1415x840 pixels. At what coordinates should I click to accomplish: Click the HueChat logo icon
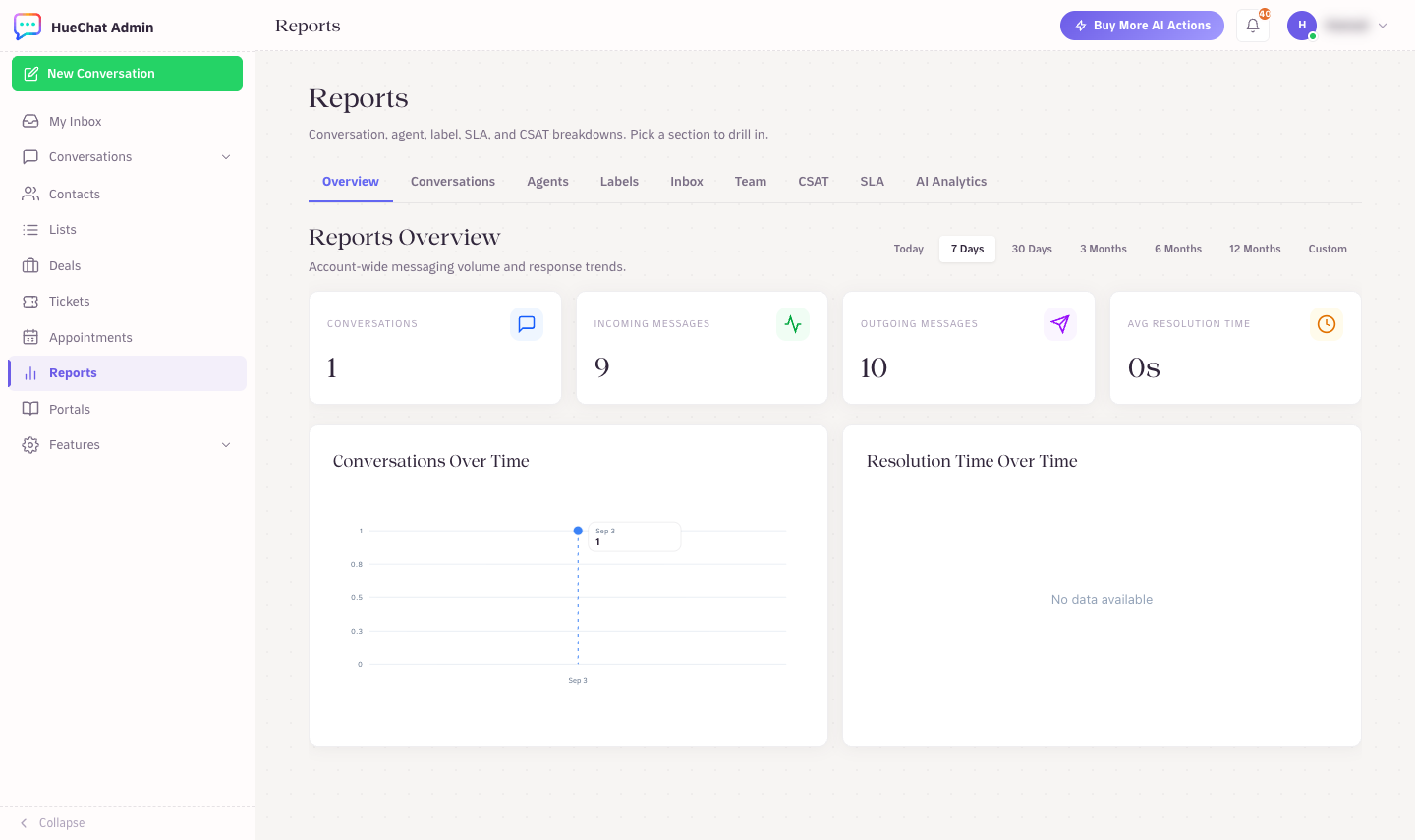28,27
